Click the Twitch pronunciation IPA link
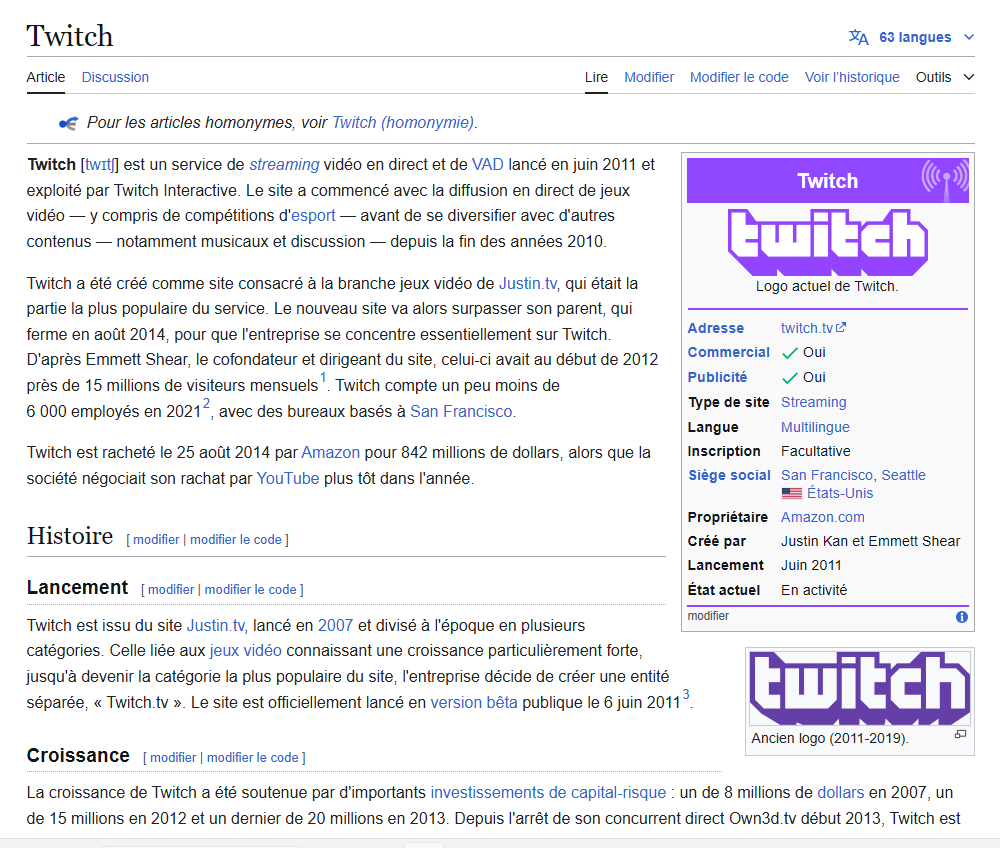Screen dimensions: 1000x848 (99, 164)
